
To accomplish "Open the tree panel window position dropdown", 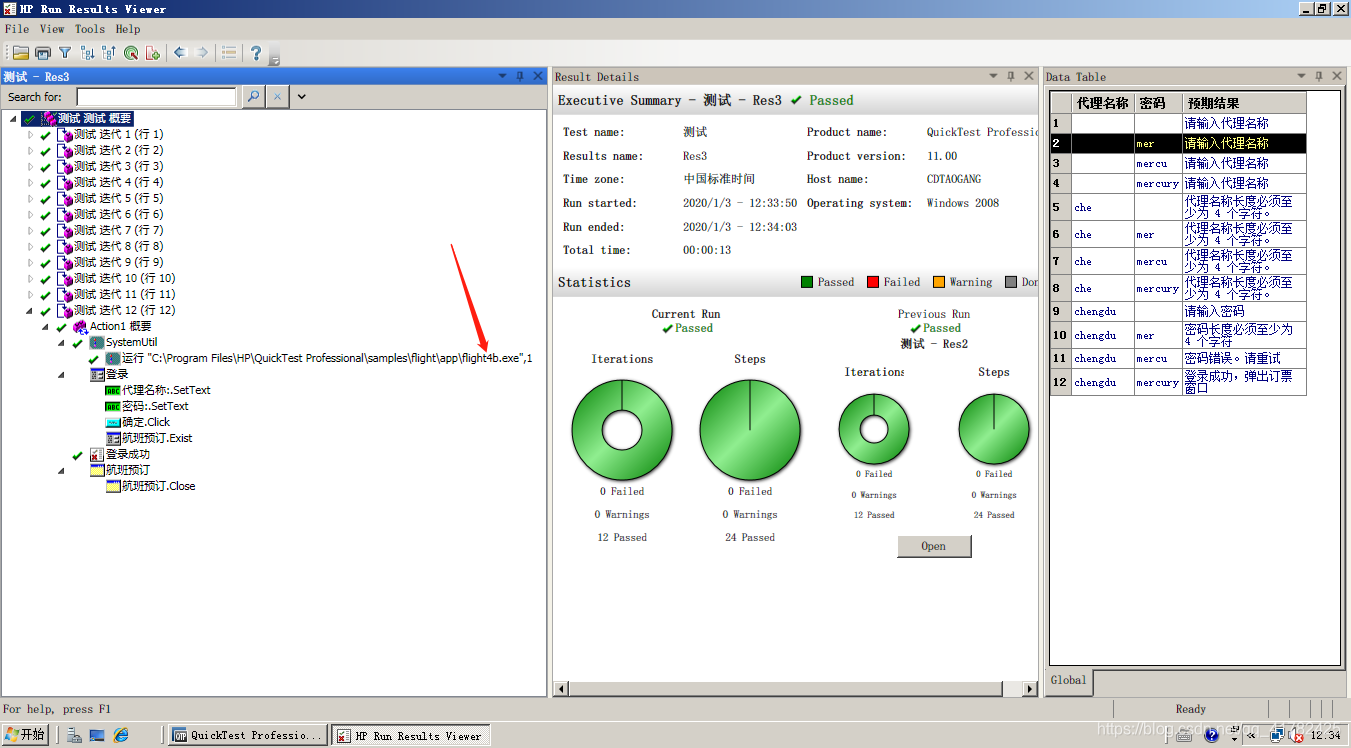I will (502, 76).
